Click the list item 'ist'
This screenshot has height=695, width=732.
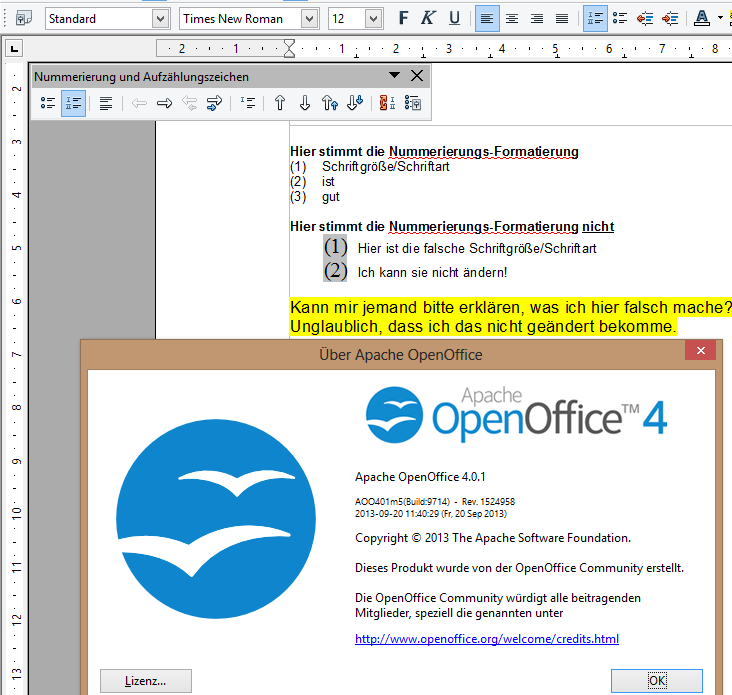pos(328,182)
